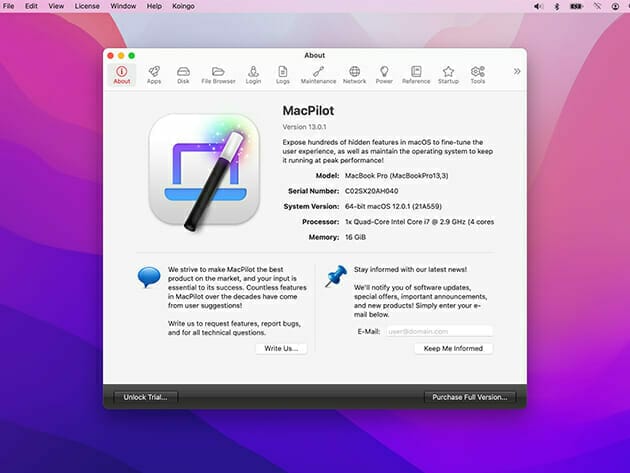Expand the toolbar overflow chevron

coord(517,71)
